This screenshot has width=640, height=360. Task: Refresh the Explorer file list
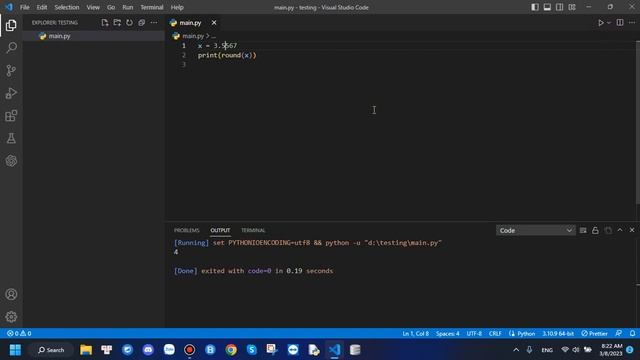click(129, 23)
